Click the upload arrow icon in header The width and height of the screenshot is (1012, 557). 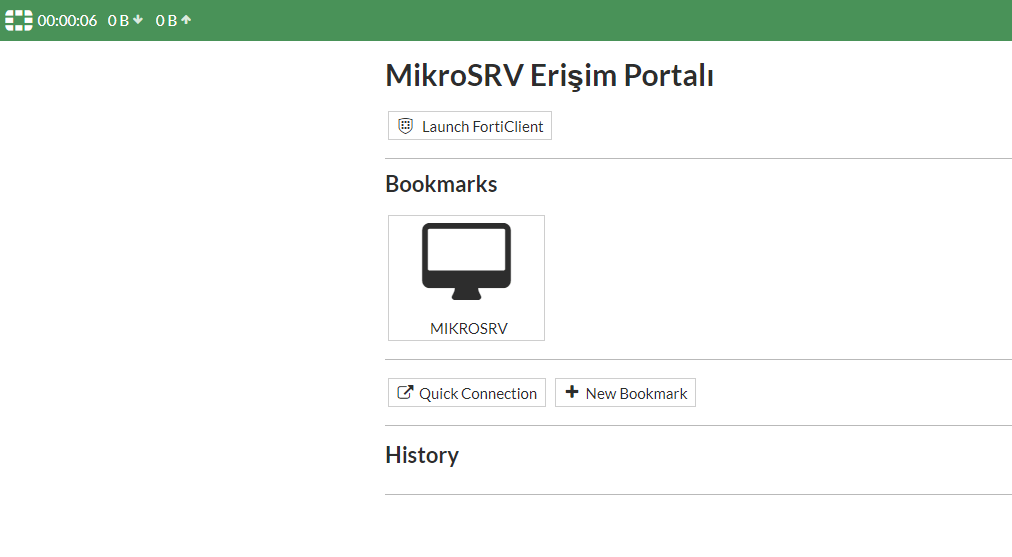coord(186,20)
